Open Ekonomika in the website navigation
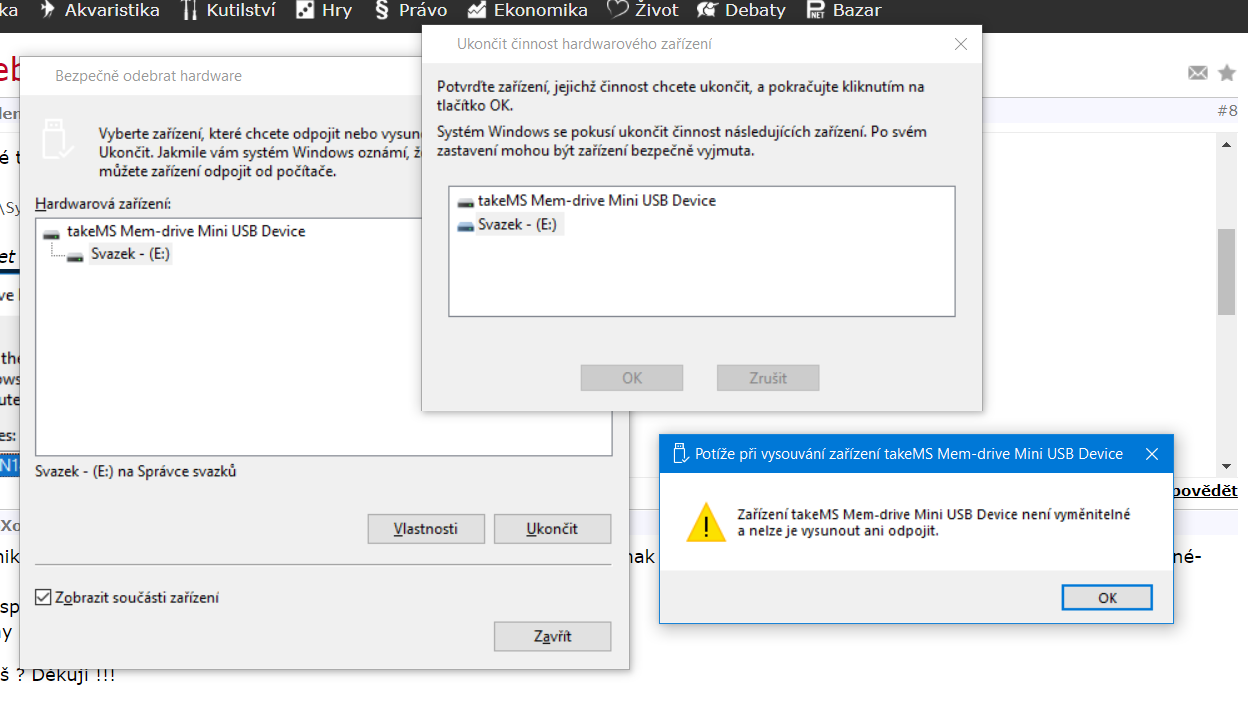Viewport: 1248px width, 720px height. coord(541,11)
